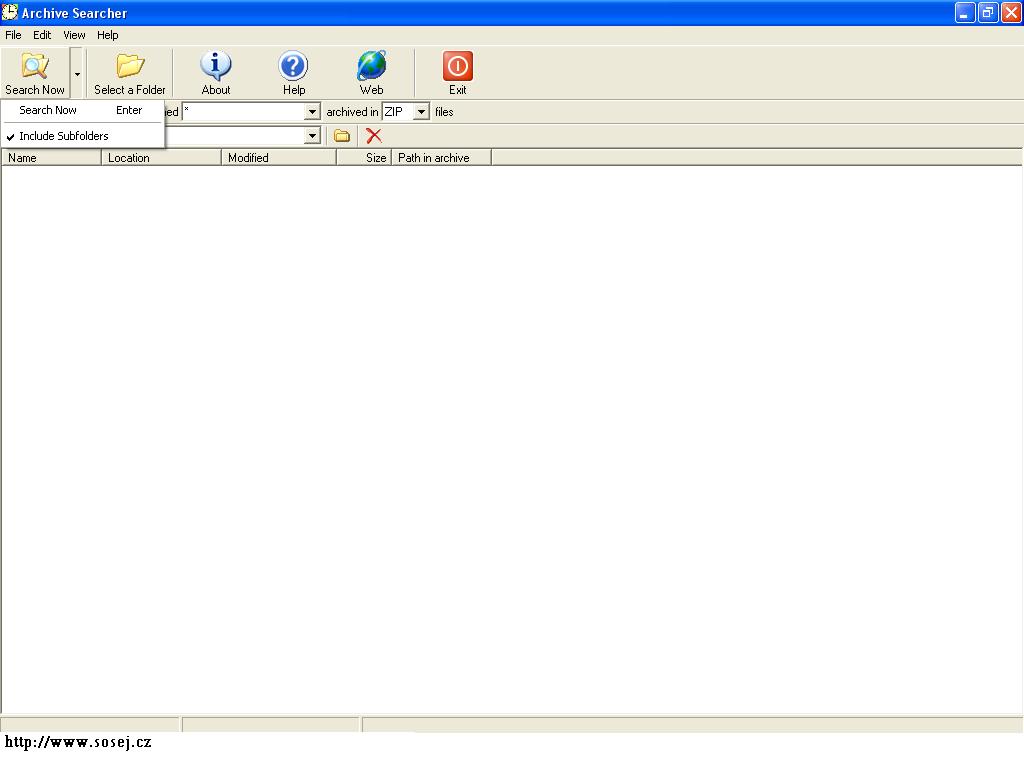This screenshot has height=768, width=1024.
Task: Close the Archive Searcher window
Action: (1011, 12)
